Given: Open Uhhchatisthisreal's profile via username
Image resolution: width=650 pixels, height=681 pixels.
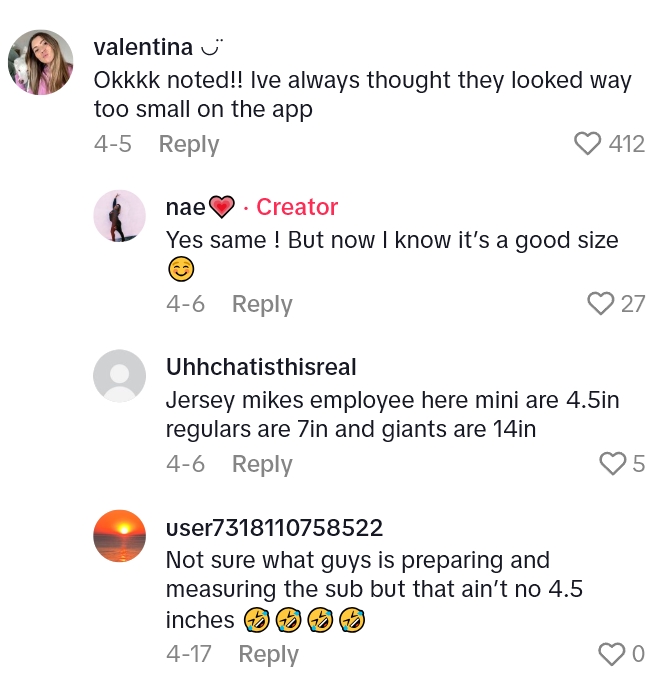Looking at the screenshot, I should pos(261,367).
